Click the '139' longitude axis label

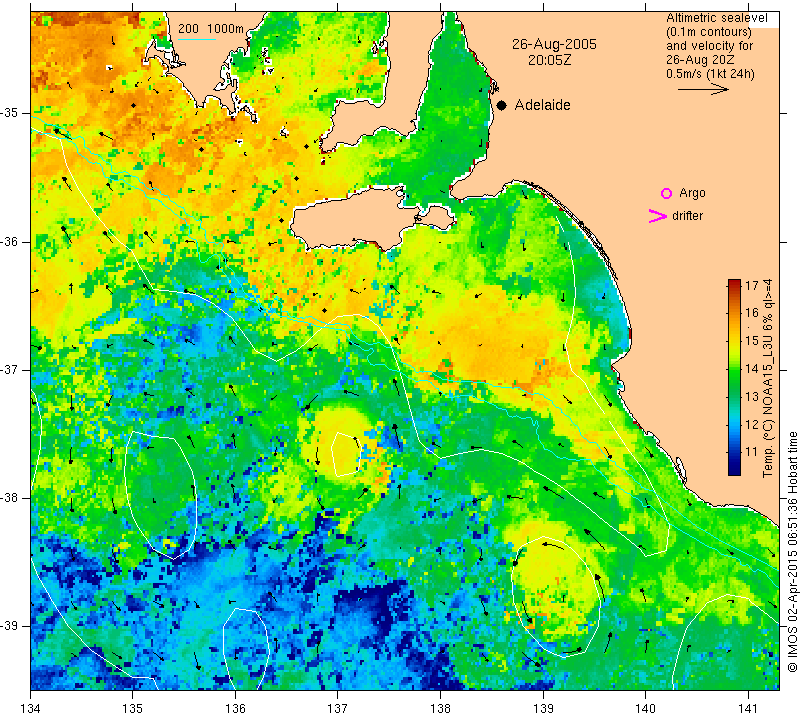point(543,709)
